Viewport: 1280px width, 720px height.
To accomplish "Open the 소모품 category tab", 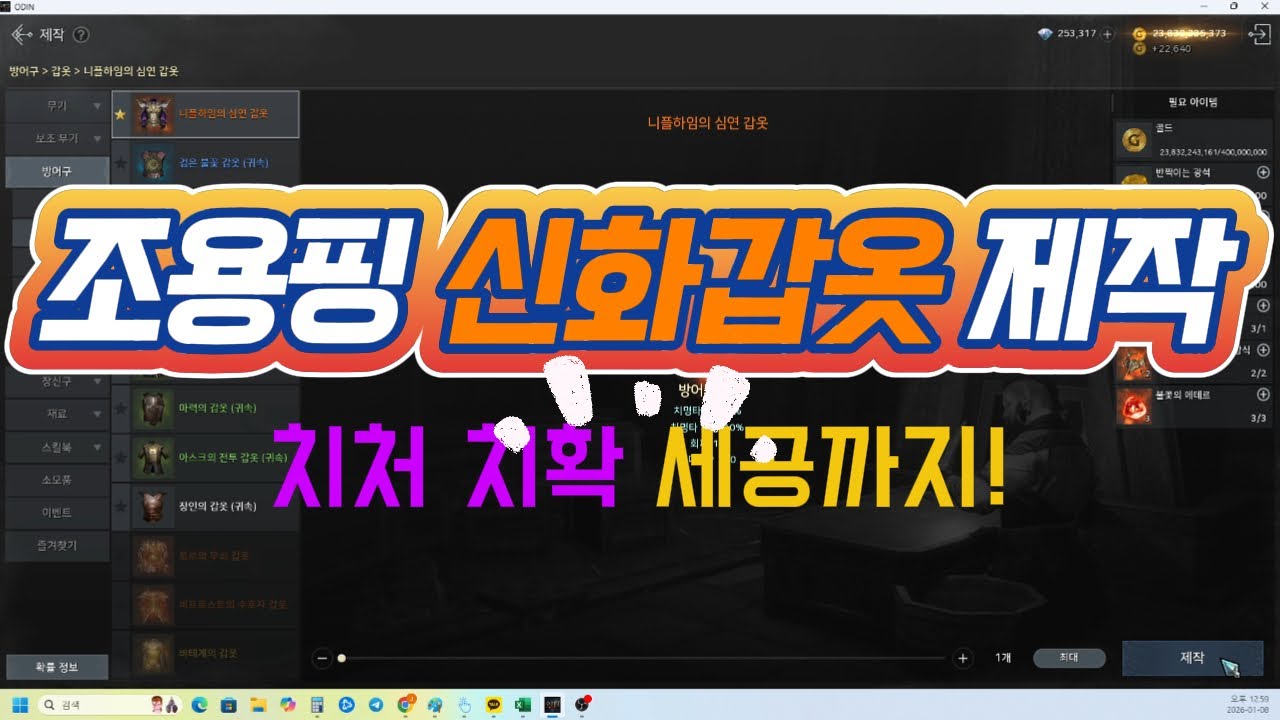I will click(x=57, y=479).
